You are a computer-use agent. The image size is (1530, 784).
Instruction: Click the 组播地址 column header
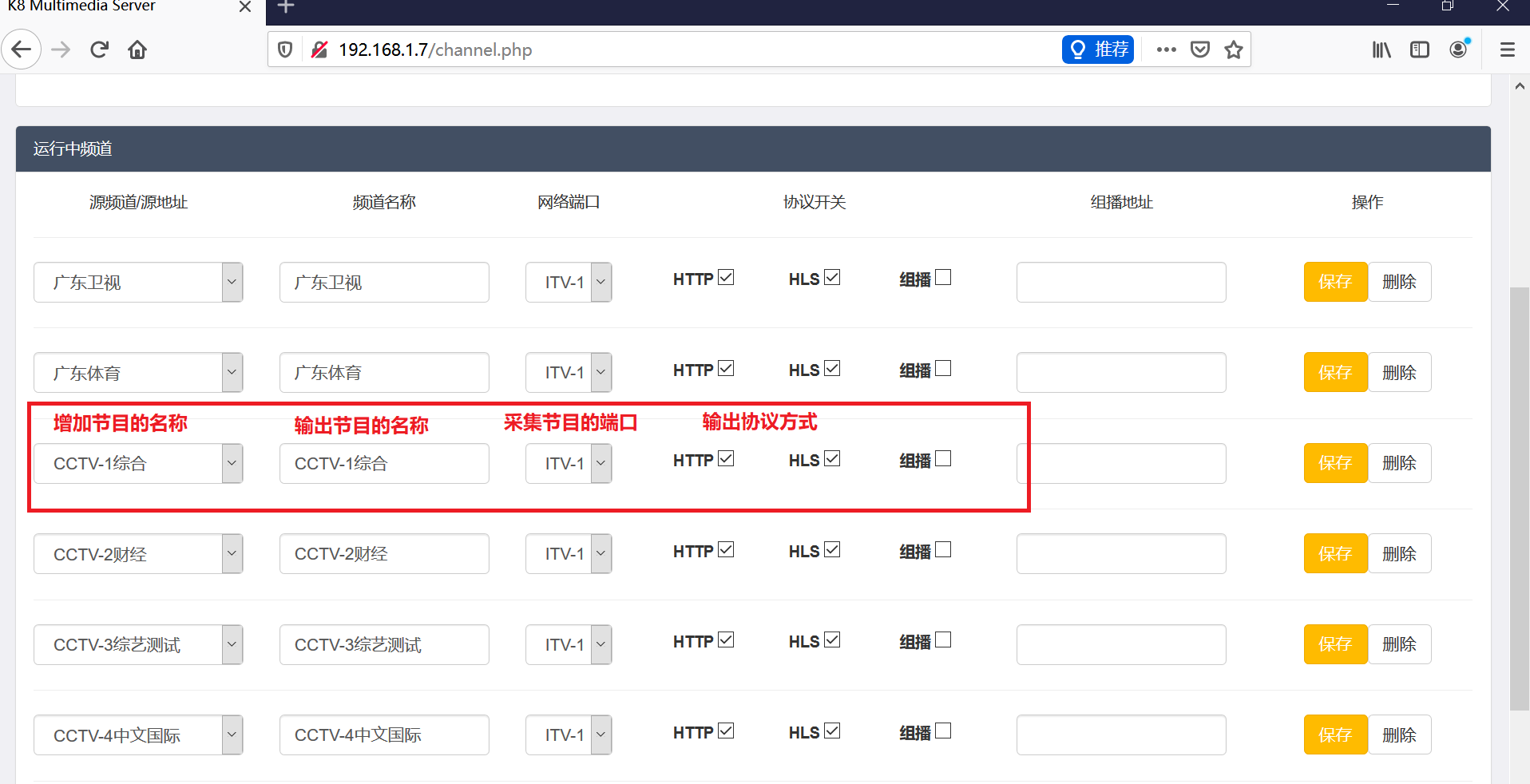1122,203
